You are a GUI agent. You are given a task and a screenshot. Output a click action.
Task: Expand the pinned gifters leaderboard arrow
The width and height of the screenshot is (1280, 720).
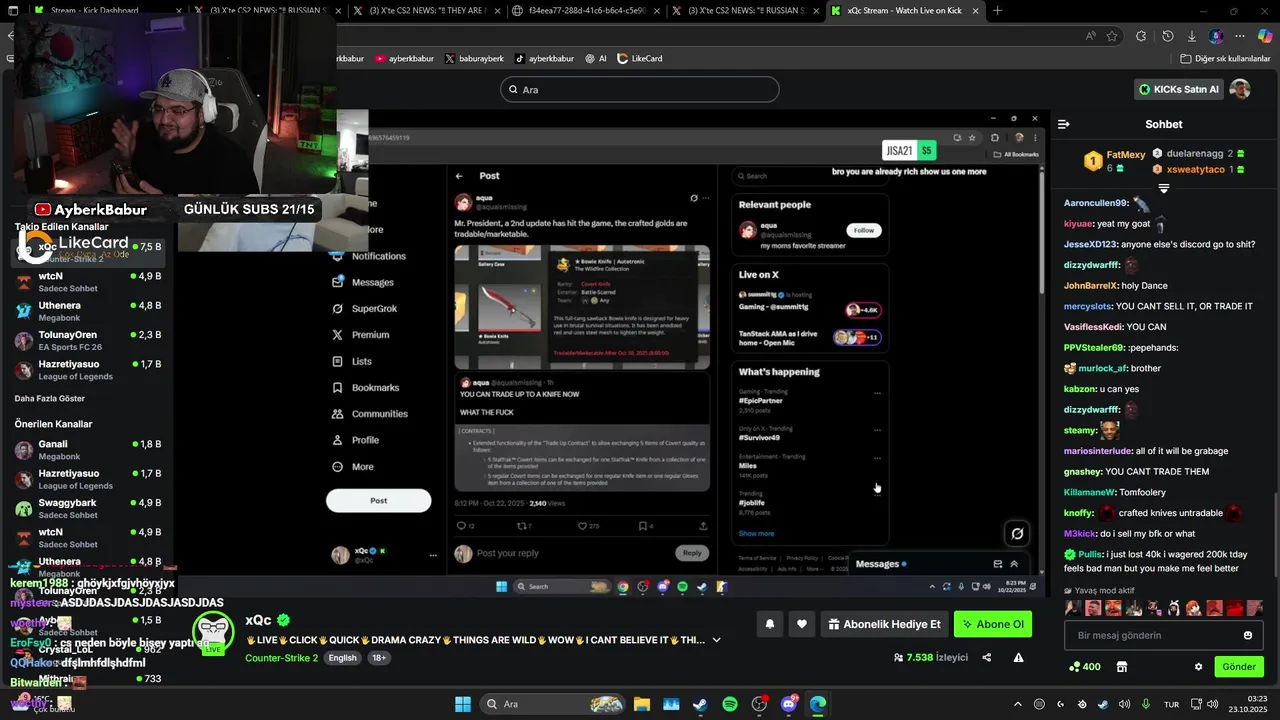pyautogui.click(x=1164, y=188)
